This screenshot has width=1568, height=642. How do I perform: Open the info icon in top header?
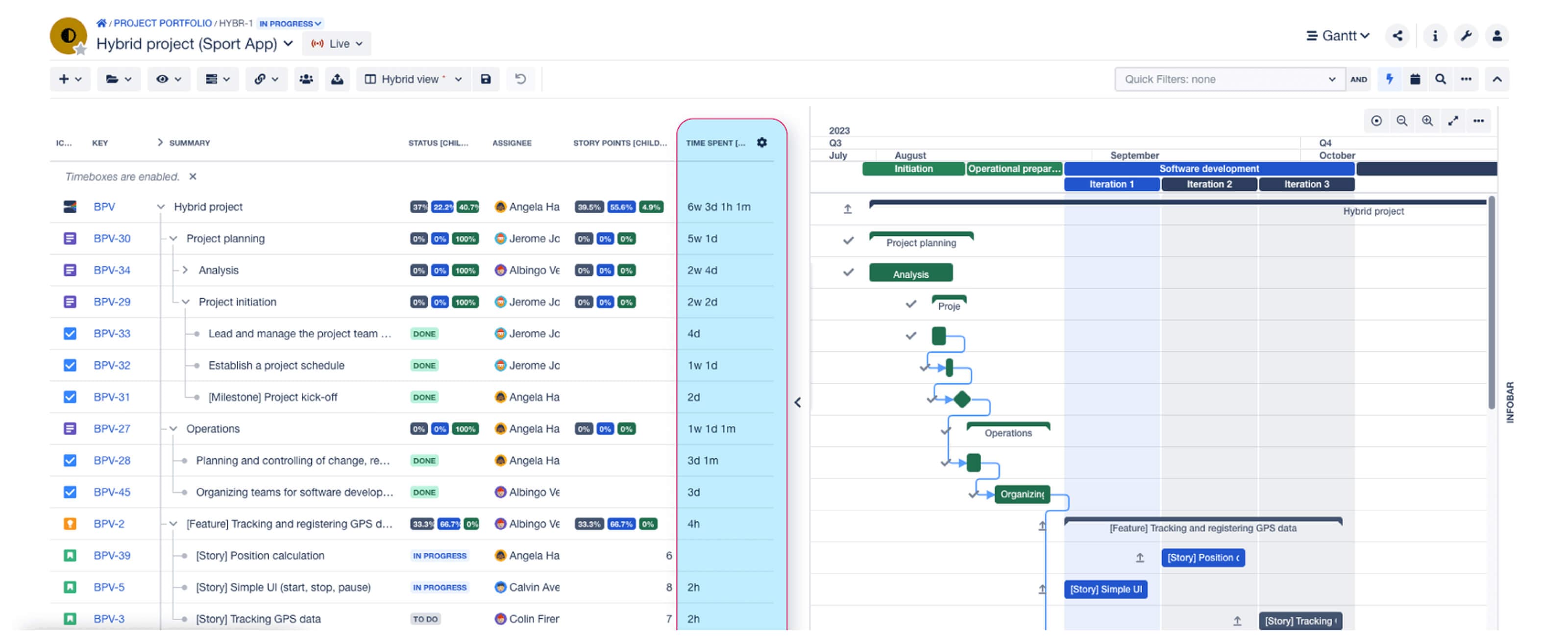click(1435, 36)
